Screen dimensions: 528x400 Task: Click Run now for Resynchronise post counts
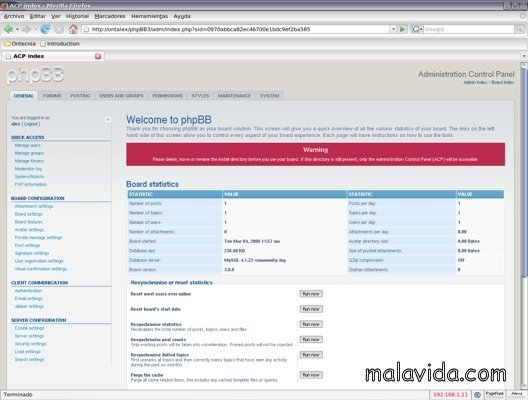point(311,339)
